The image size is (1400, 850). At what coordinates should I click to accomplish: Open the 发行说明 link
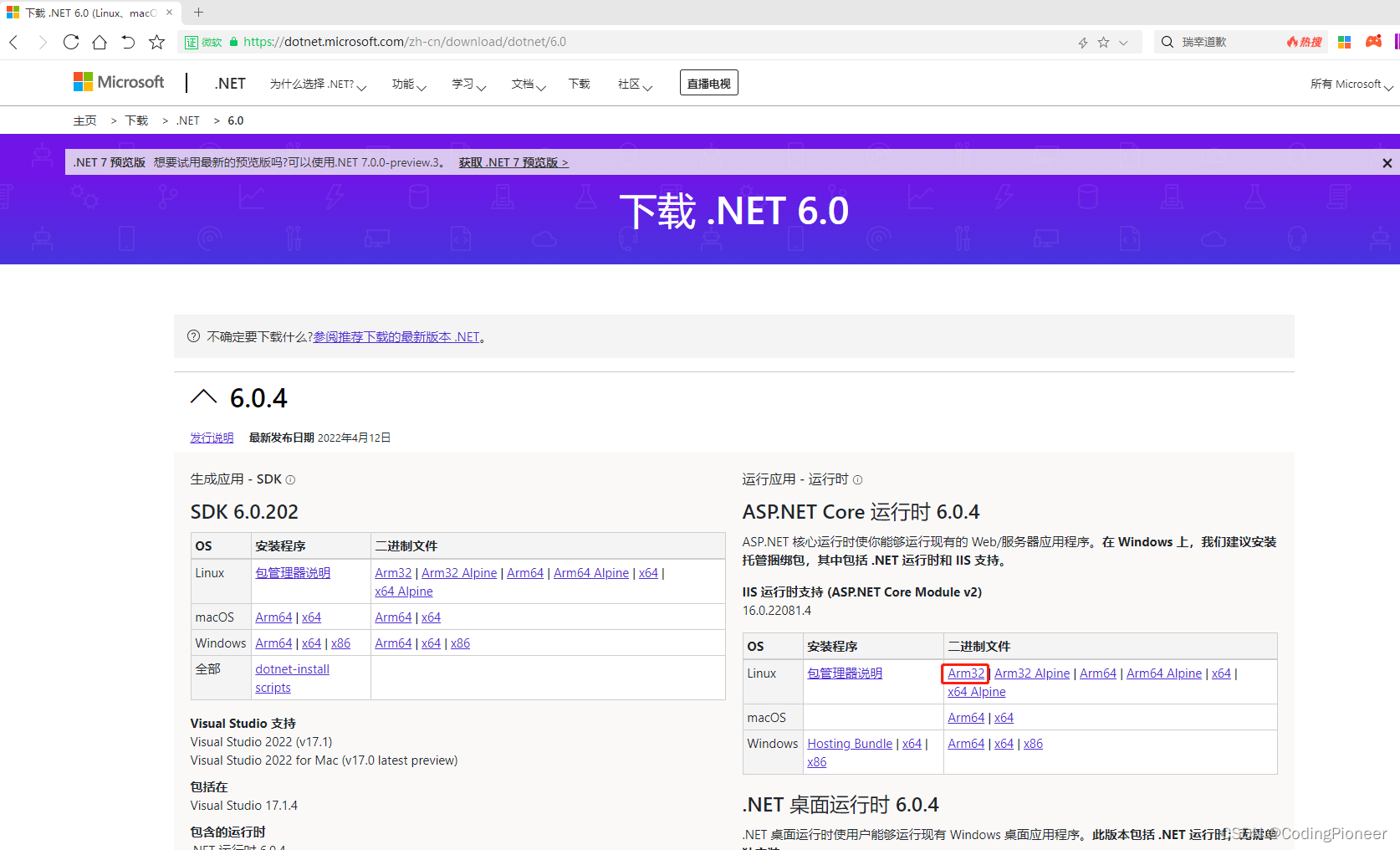click(x=212, y=438)
